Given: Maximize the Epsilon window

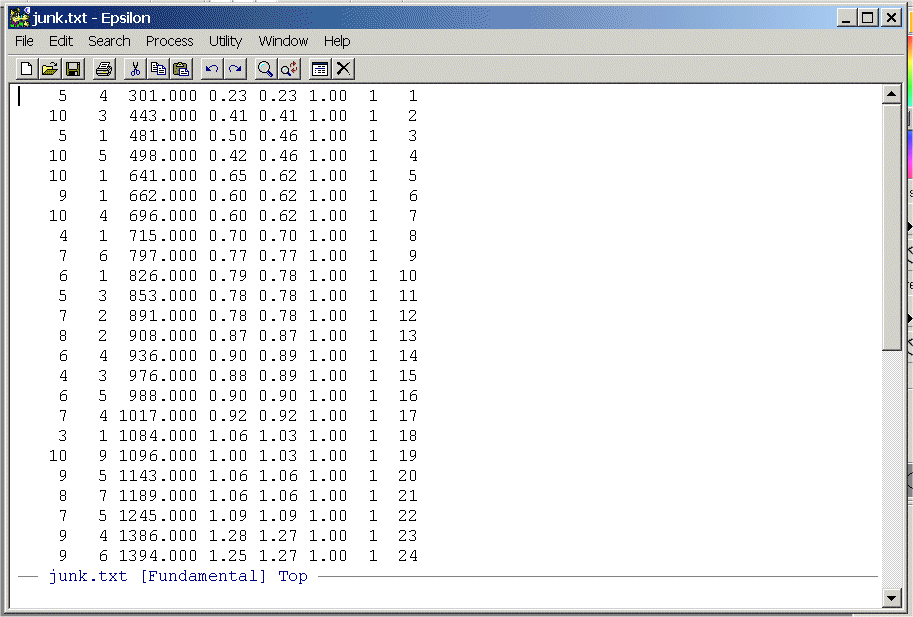Looking at the screenshot, I should pyautogui.click(x=867, y=17).
